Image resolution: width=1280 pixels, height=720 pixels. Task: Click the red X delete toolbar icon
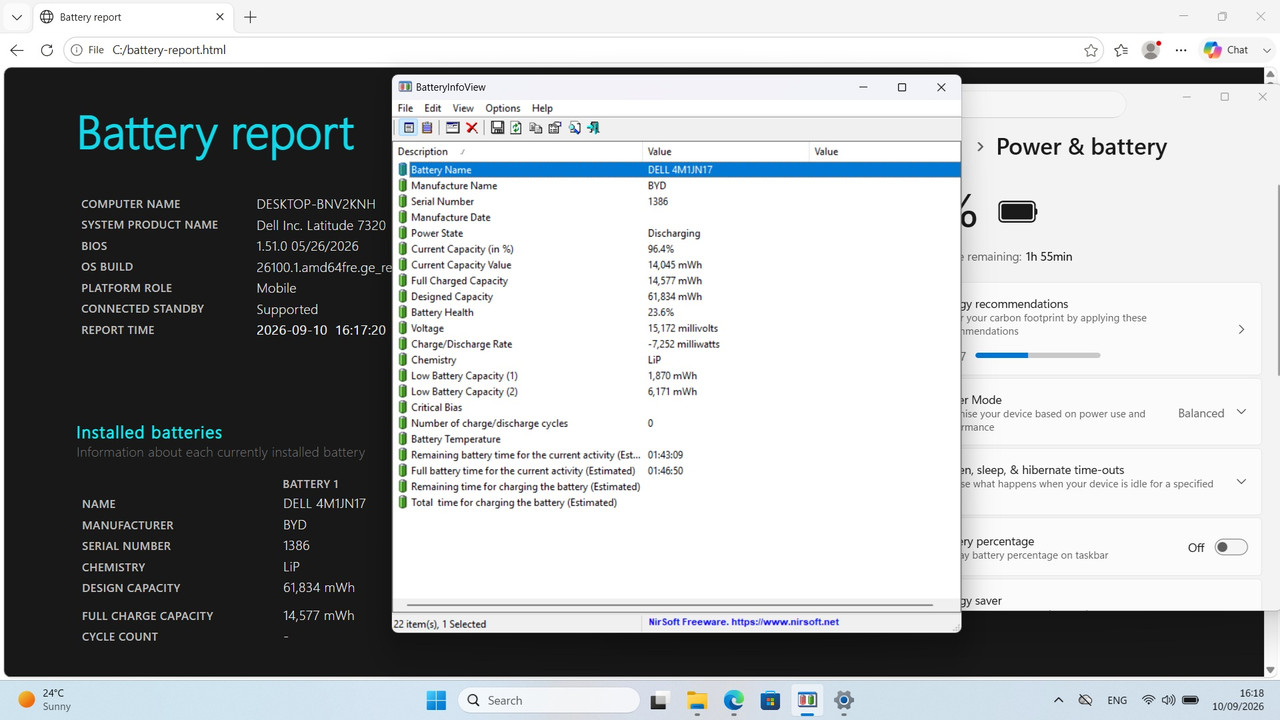472,128
